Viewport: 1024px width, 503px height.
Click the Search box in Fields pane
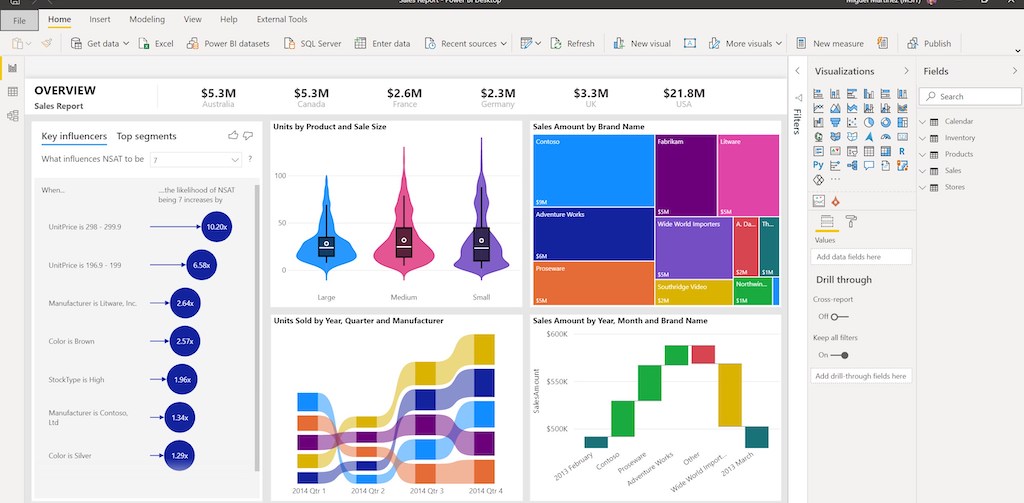[970, 97]
